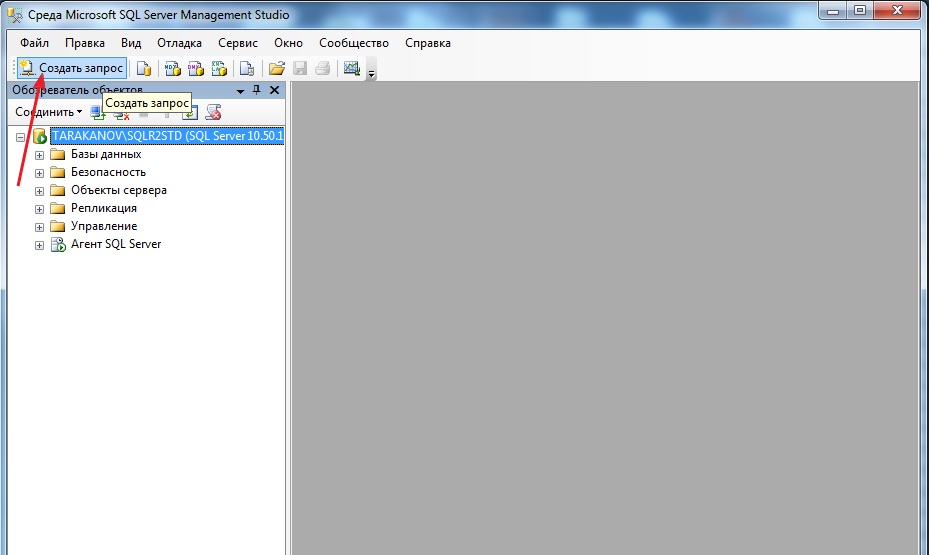929x555 pixels.
Task: Click the Управление folder icon
Action: [x=57, y=226]
